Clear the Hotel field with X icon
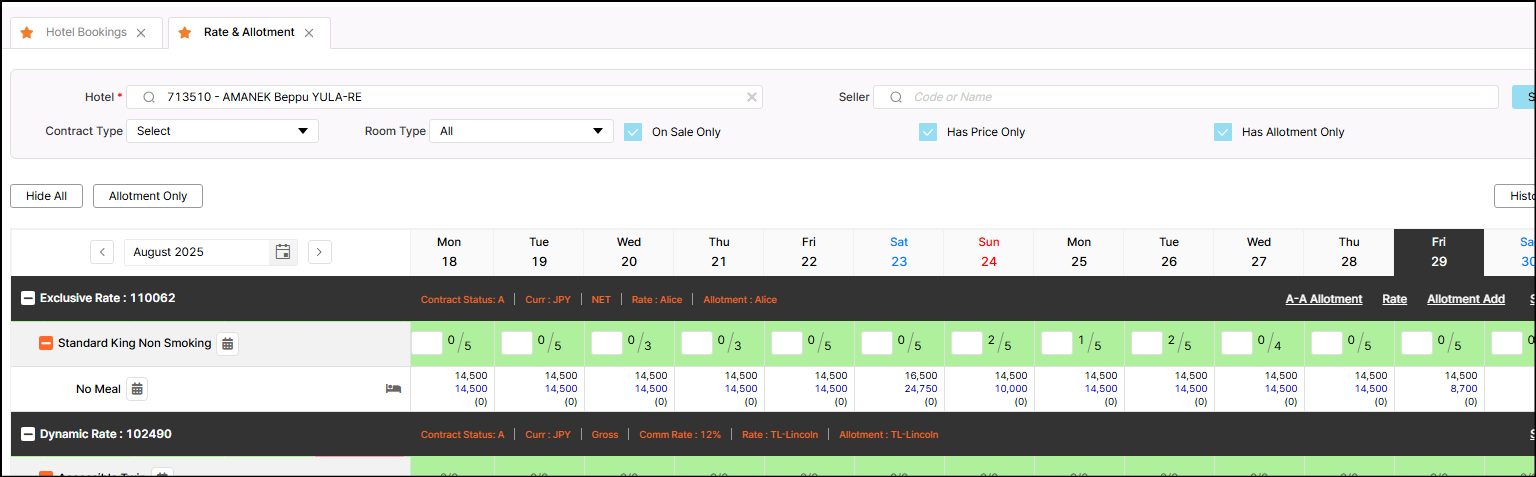This screenshot has height=477, width=1536. click(x=752, y=97)
